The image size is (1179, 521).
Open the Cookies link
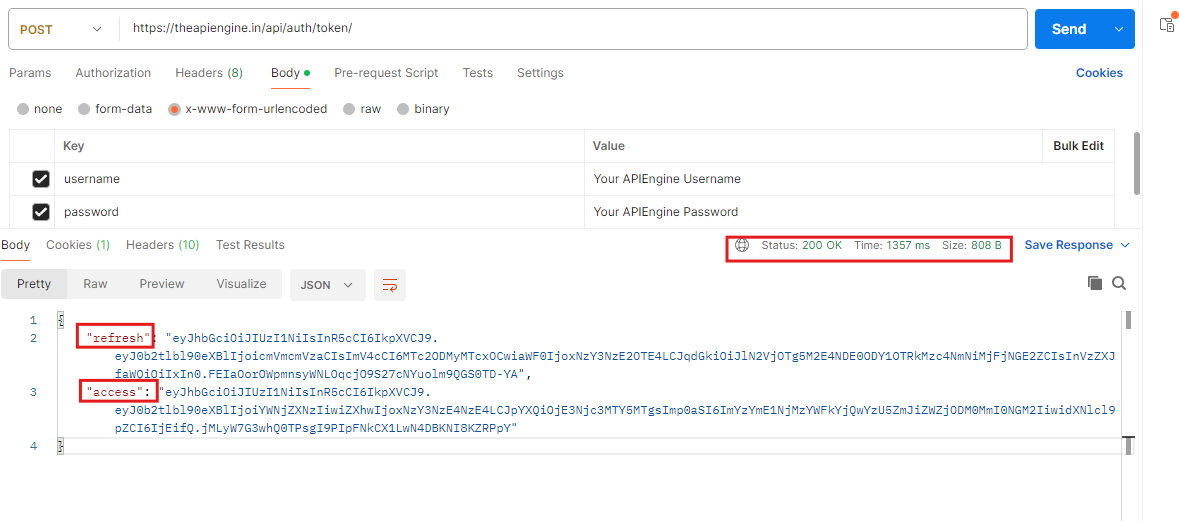click(1099, 73)
